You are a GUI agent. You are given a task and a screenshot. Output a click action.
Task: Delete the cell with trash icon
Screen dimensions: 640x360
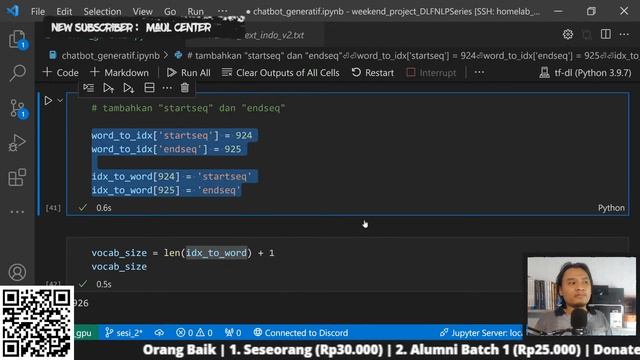pyautogui.click(x=184, y=88)
